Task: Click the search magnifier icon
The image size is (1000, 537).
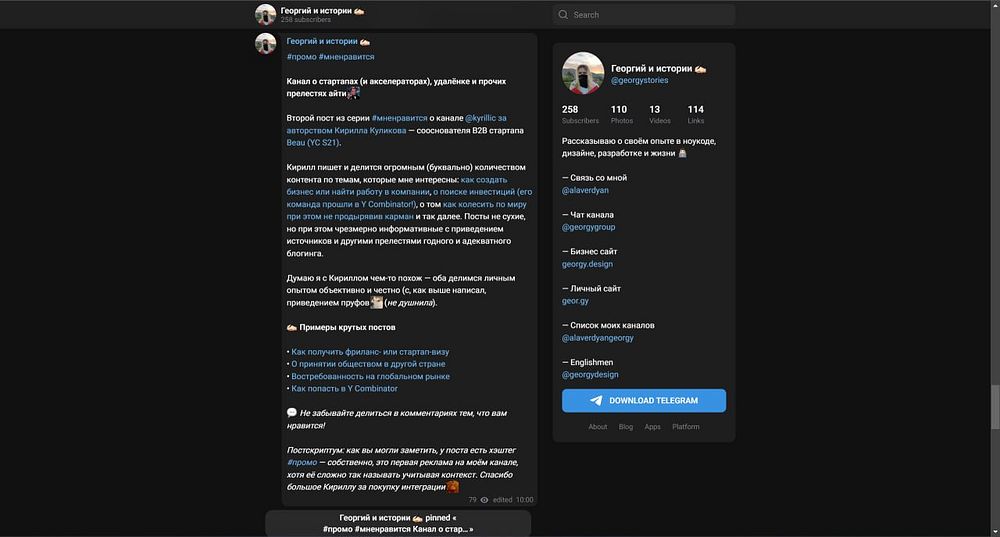Action: click(563, 15)
